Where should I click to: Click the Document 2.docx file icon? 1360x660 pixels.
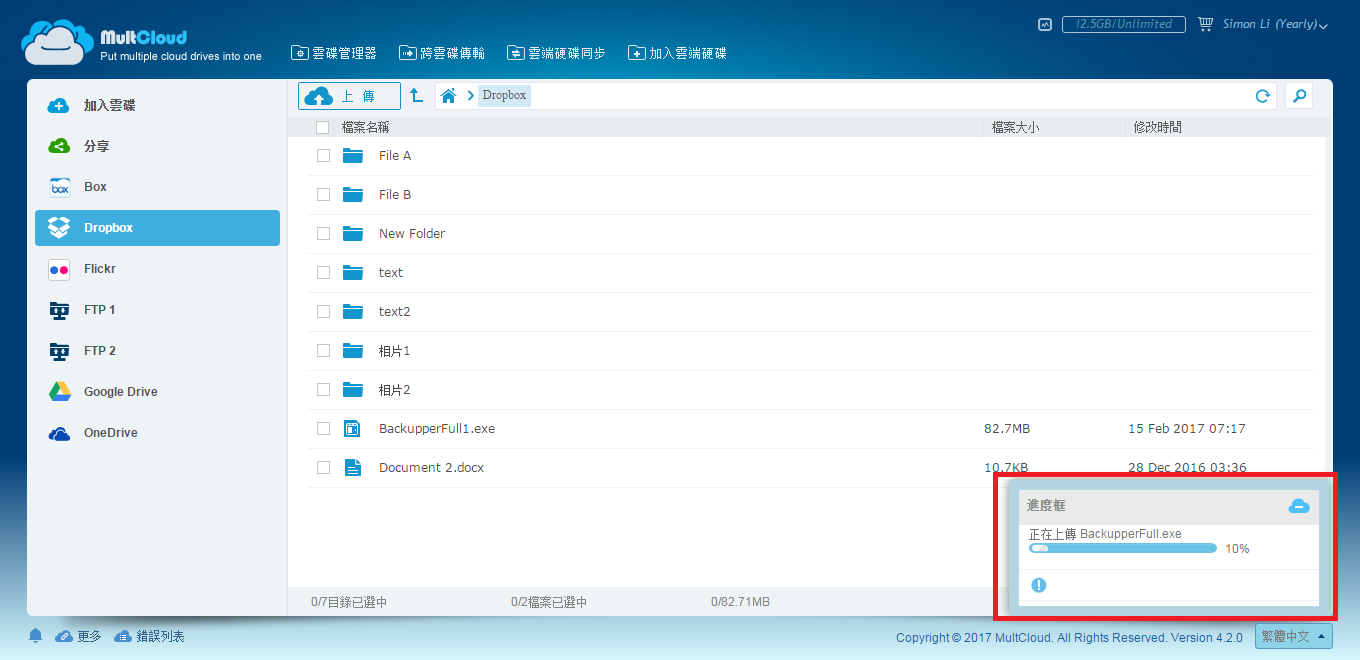click(352, 468)
